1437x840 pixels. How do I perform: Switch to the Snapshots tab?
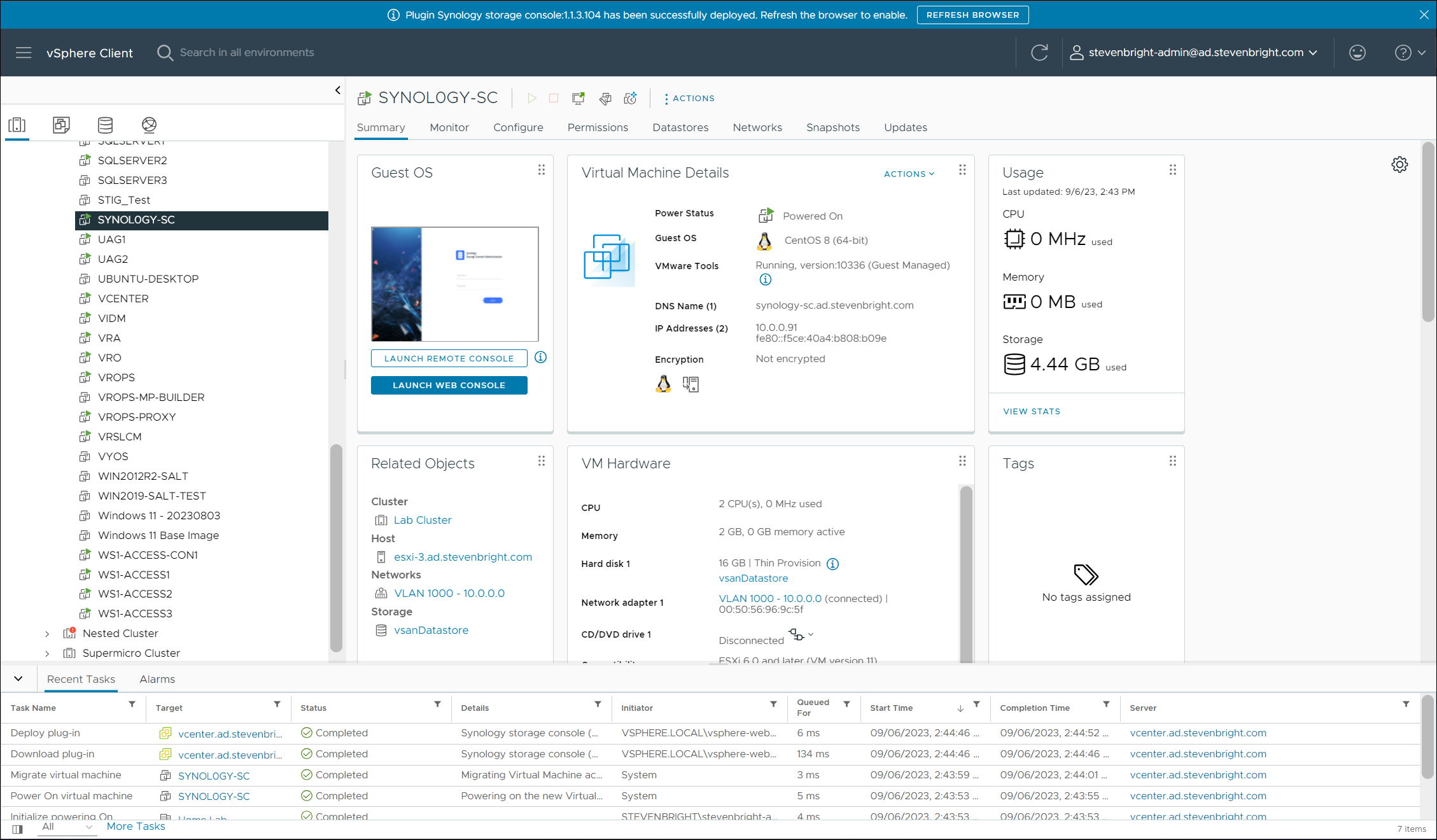point(832,127)
